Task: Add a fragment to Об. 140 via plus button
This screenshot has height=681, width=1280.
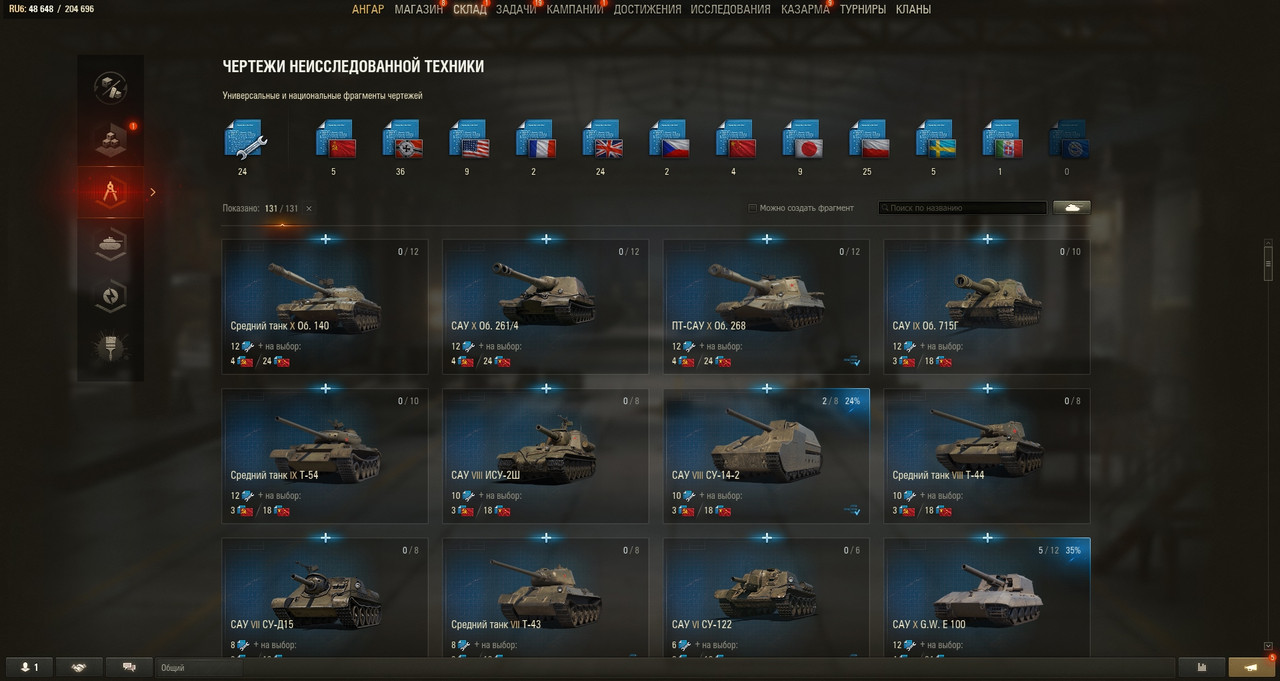Action: pos(326,239)
